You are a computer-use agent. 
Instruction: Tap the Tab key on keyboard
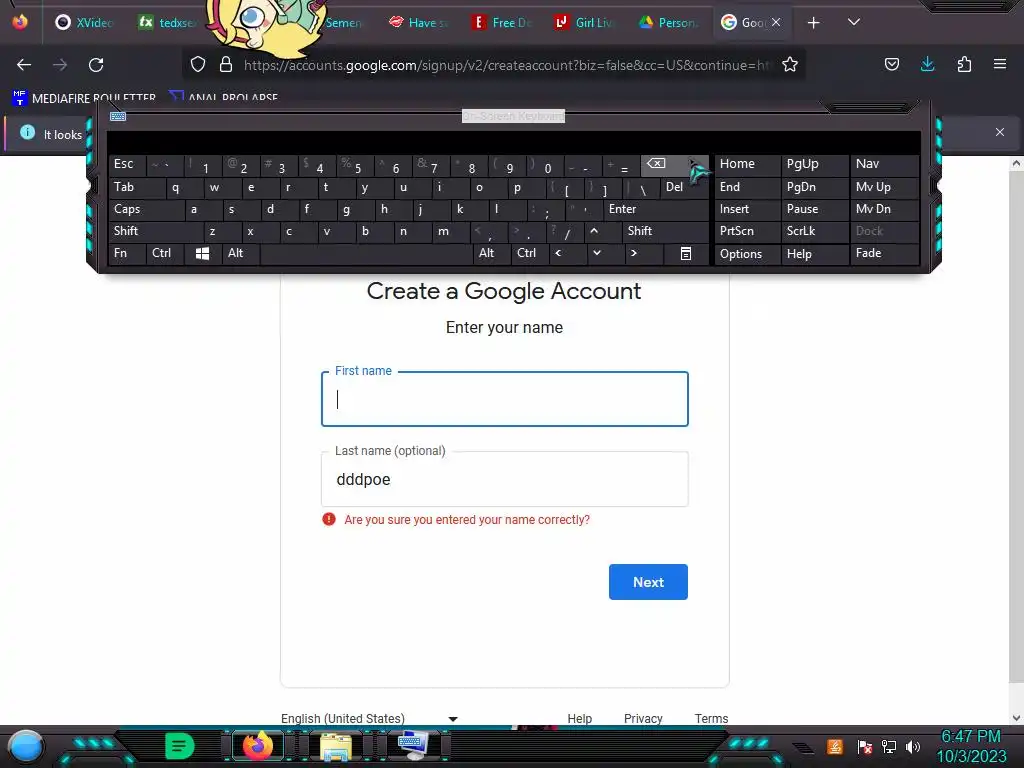(x=136, y=187)
